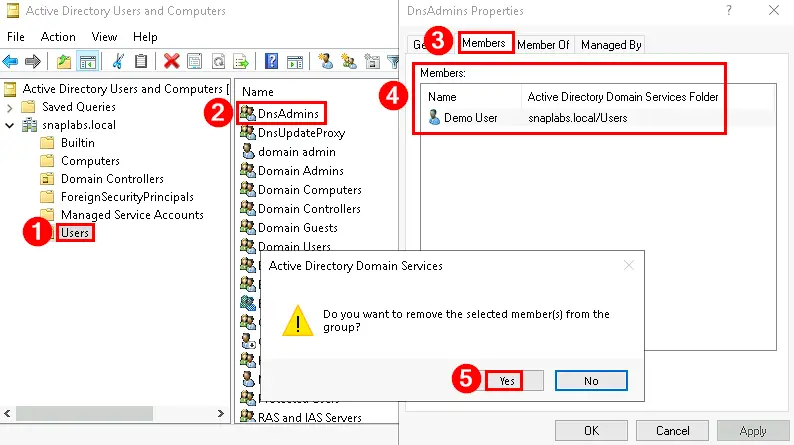Image resolution: width=794 pixels, height=445 pixels.
Task: Create new organizational unit toolbar icon
Action: tap(372, 62)
